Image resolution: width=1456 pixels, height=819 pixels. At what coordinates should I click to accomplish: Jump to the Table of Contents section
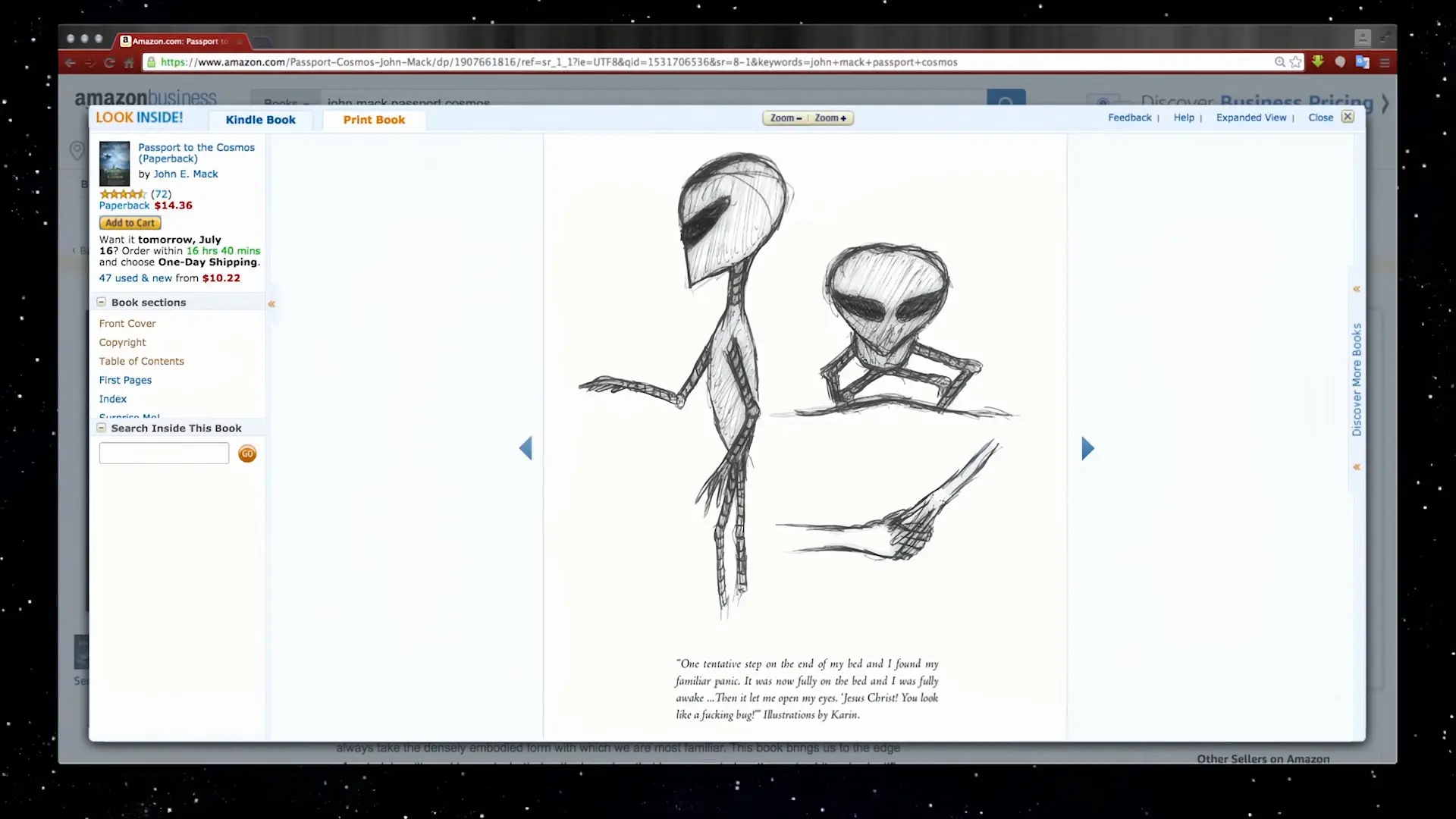141,362
